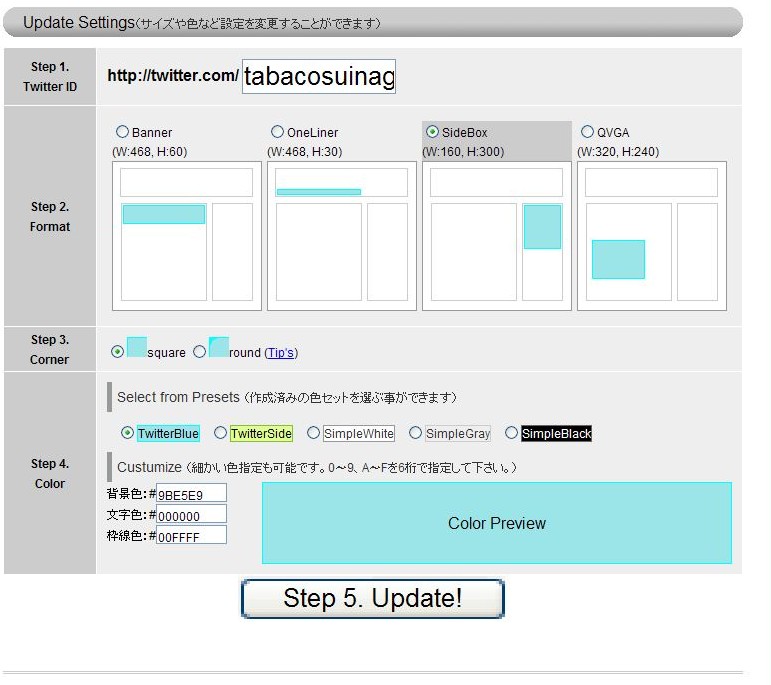Click the Banner label text
The image size is (771, 685).
click(152, 133)
